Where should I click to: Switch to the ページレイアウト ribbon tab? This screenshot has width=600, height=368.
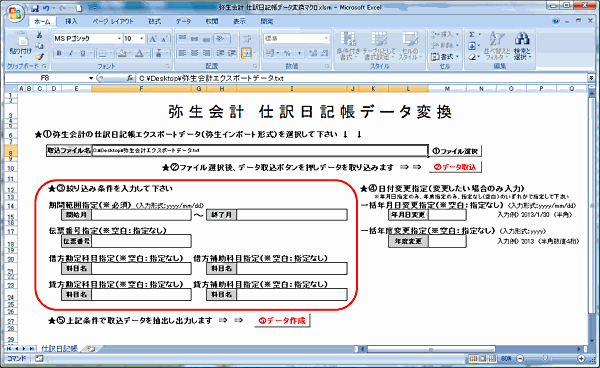[x=112, y=21]
